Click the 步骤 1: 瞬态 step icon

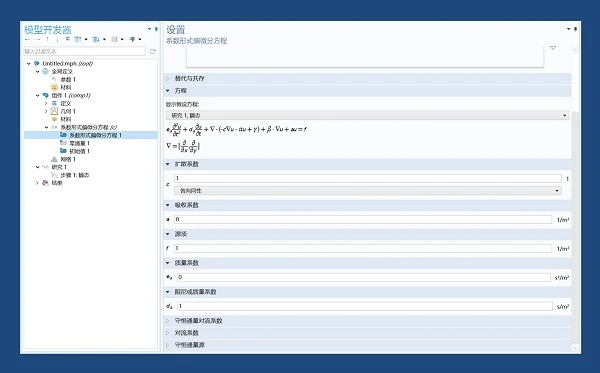[x=54, y=175]
